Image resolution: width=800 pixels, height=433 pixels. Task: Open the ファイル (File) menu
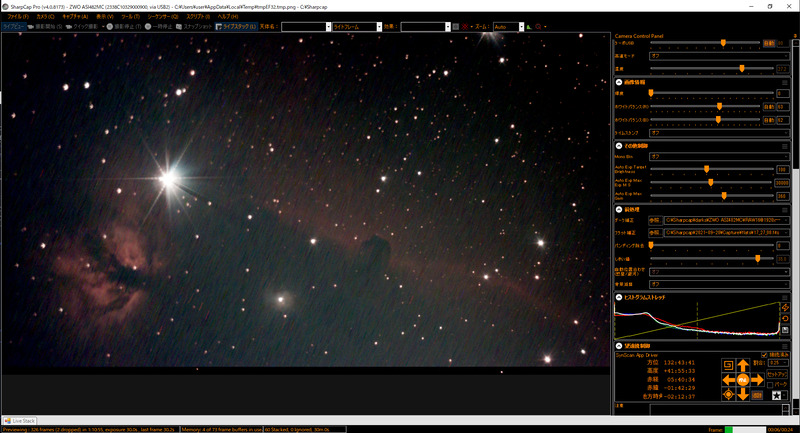pos(17,16)
